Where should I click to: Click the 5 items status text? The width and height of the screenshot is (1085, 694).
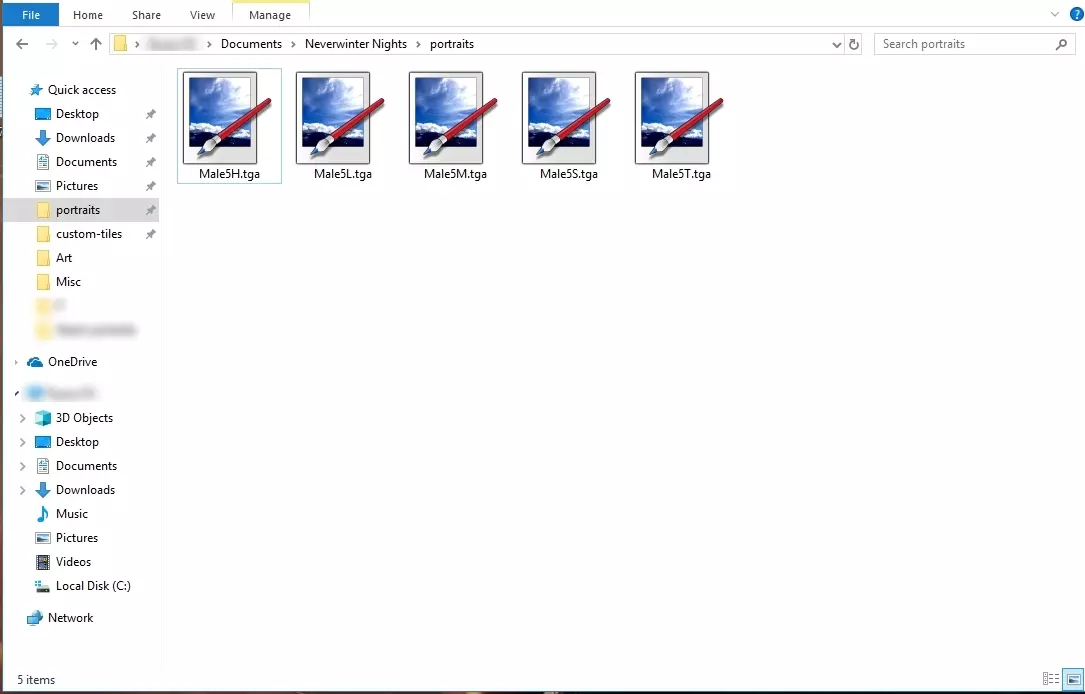(36, 680)
